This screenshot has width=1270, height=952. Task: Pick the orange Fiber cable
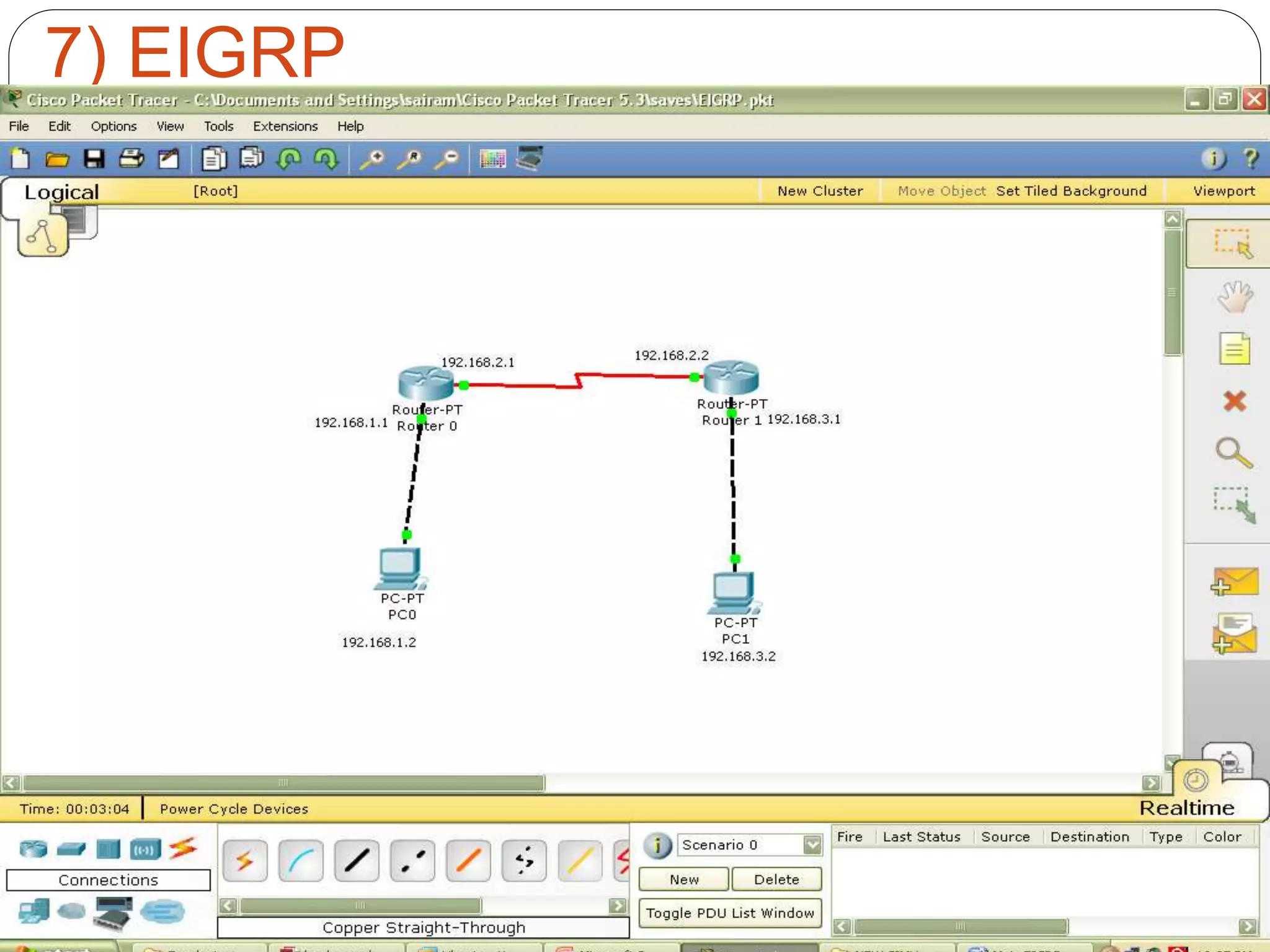point(468,861)
